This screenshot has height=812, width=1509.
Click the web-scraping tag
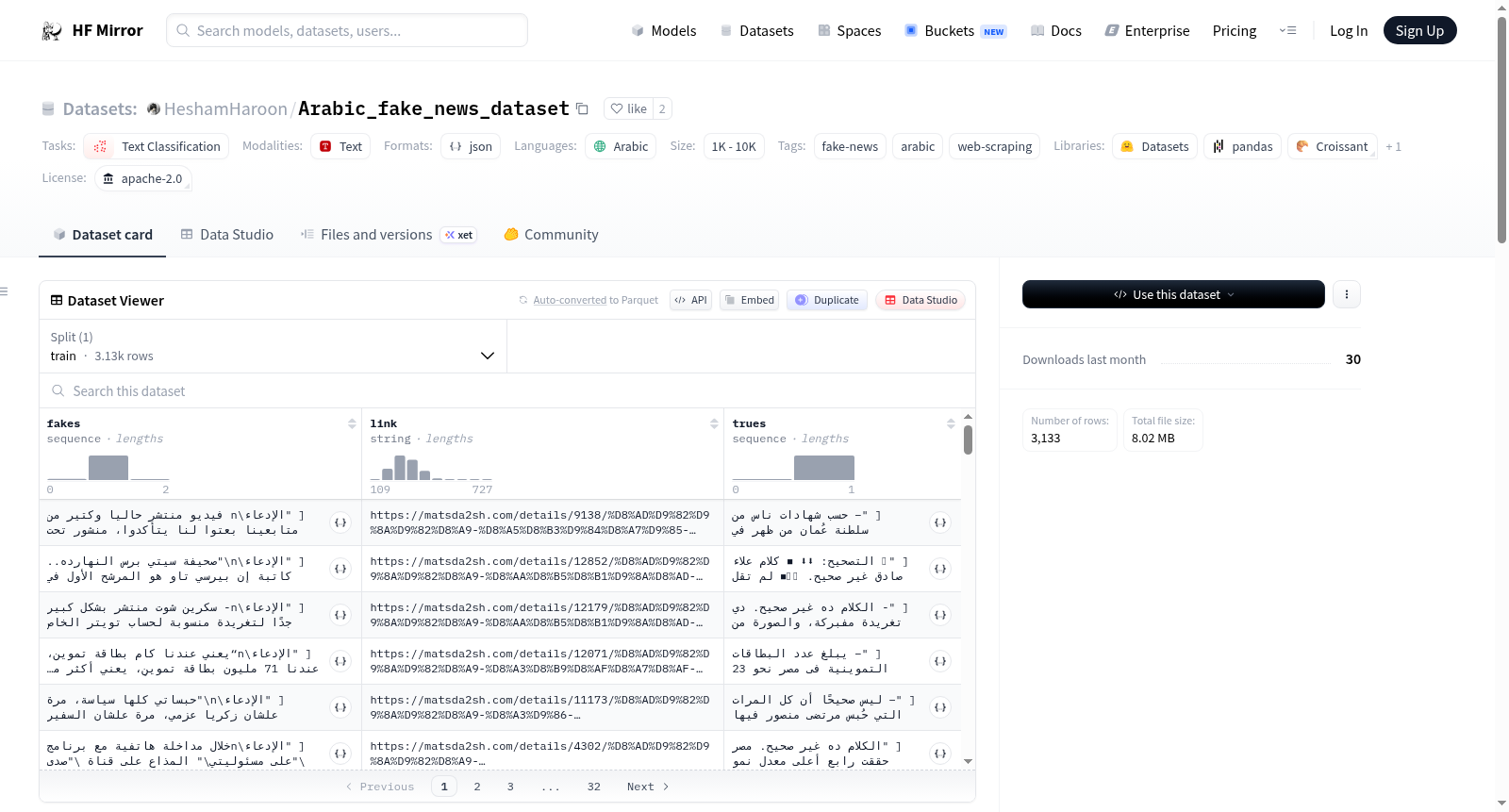click(994, 146)
